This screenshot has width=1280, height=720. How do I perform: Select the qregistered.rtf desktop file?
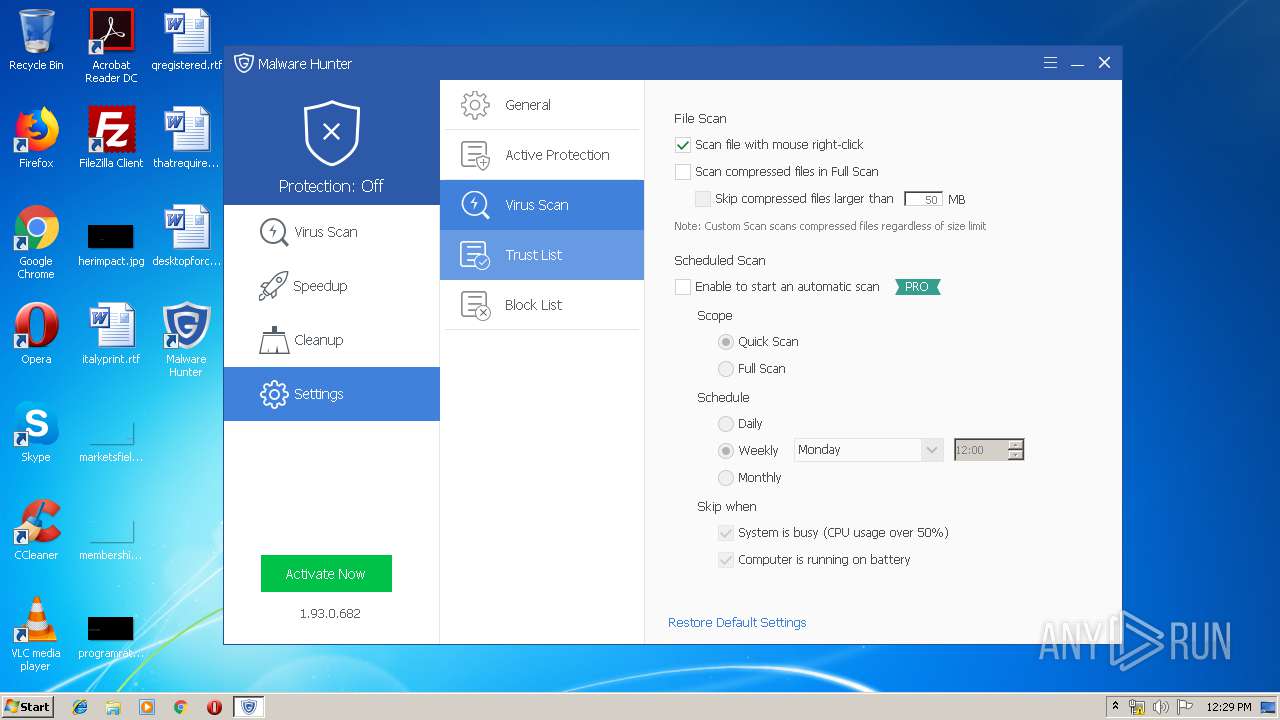tap(186, 40)
